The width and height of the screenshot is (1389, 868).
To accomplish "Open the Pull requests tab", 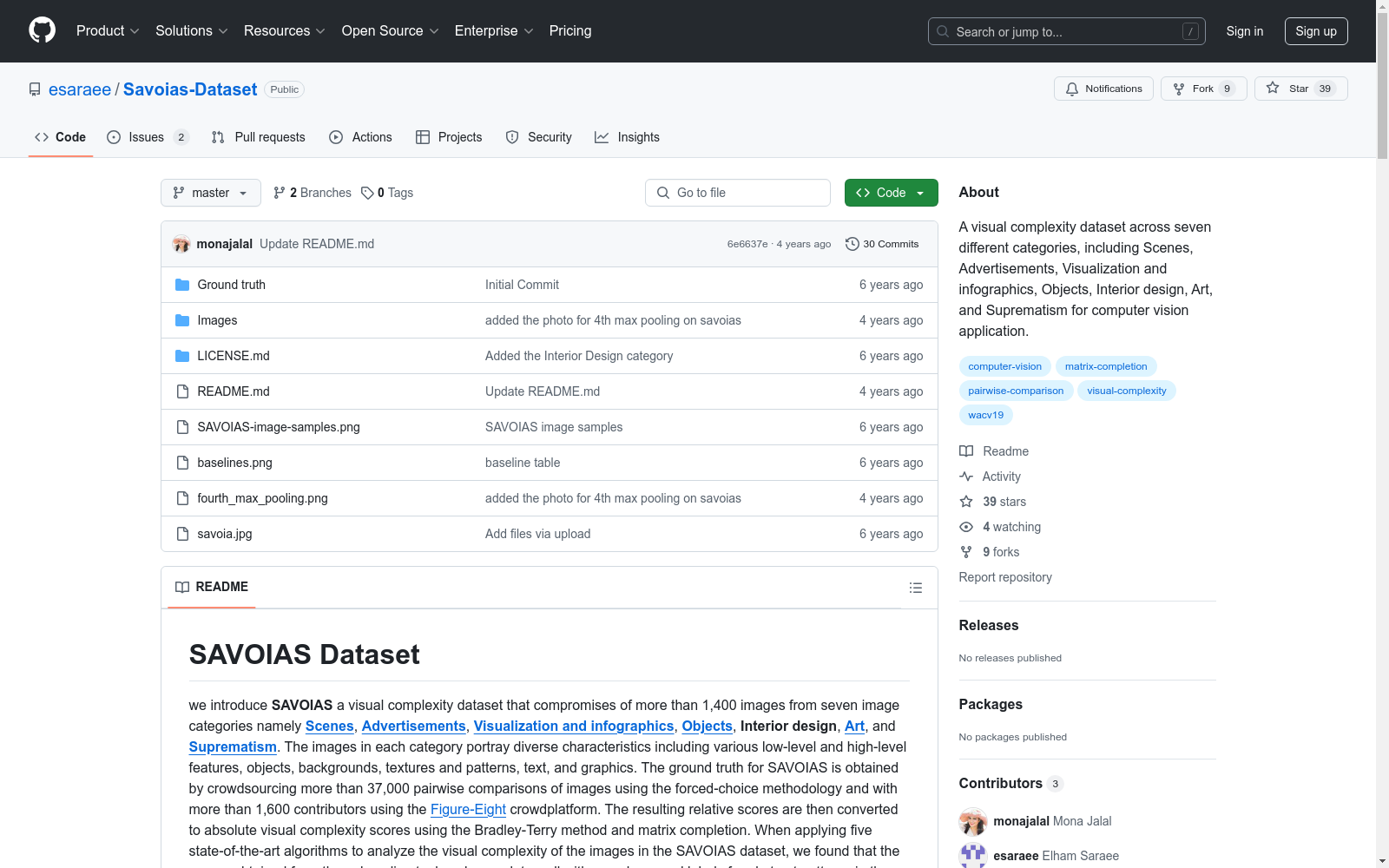I will pyautogui.click(x=259, y=137).
